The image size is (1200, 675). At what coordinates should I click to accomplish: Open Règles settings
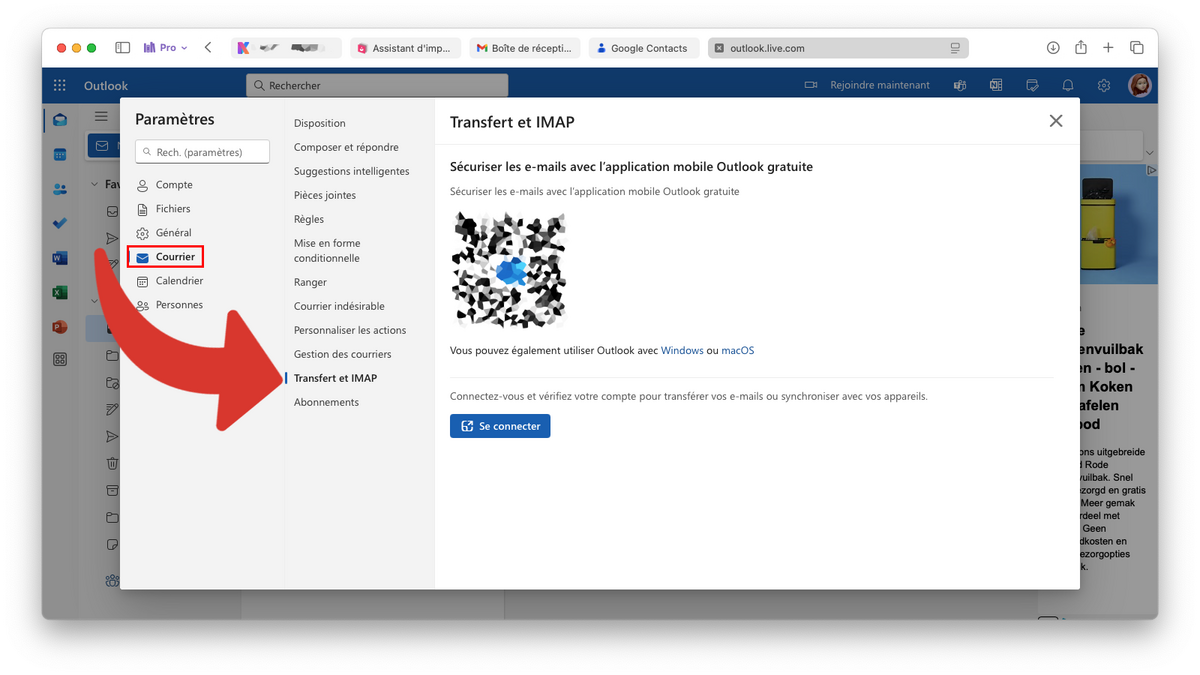coord(309,219)
